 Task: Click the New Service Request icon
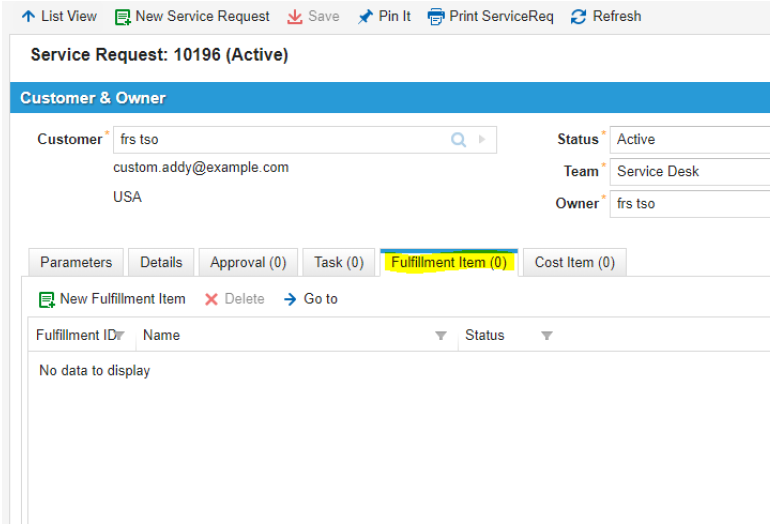[x=122, y=17]
